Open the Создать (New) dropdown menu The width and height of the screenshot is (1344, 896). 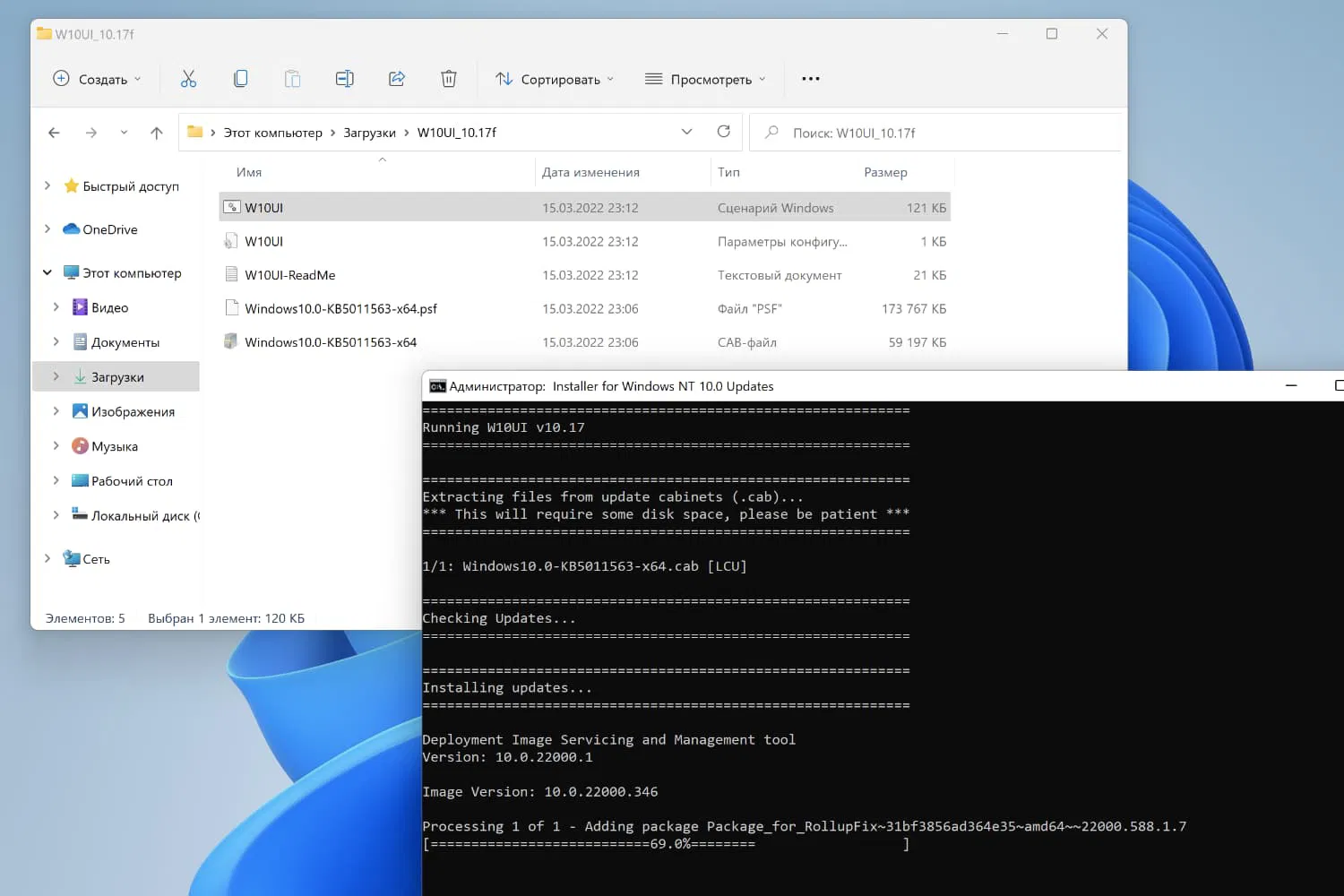(x=97, y=79)
